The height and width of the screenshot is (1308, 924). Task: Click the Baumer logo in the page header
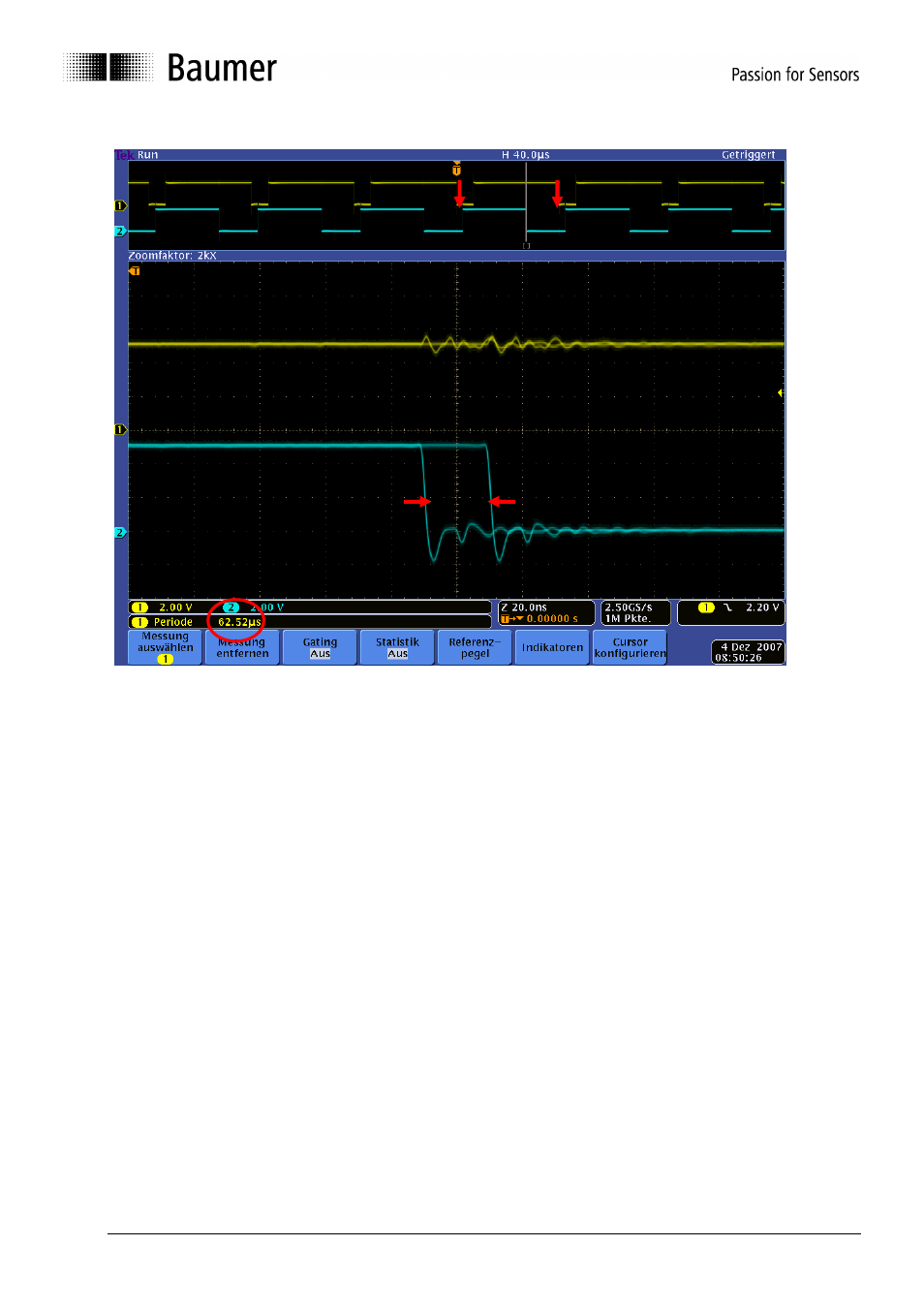coord(170,68)
